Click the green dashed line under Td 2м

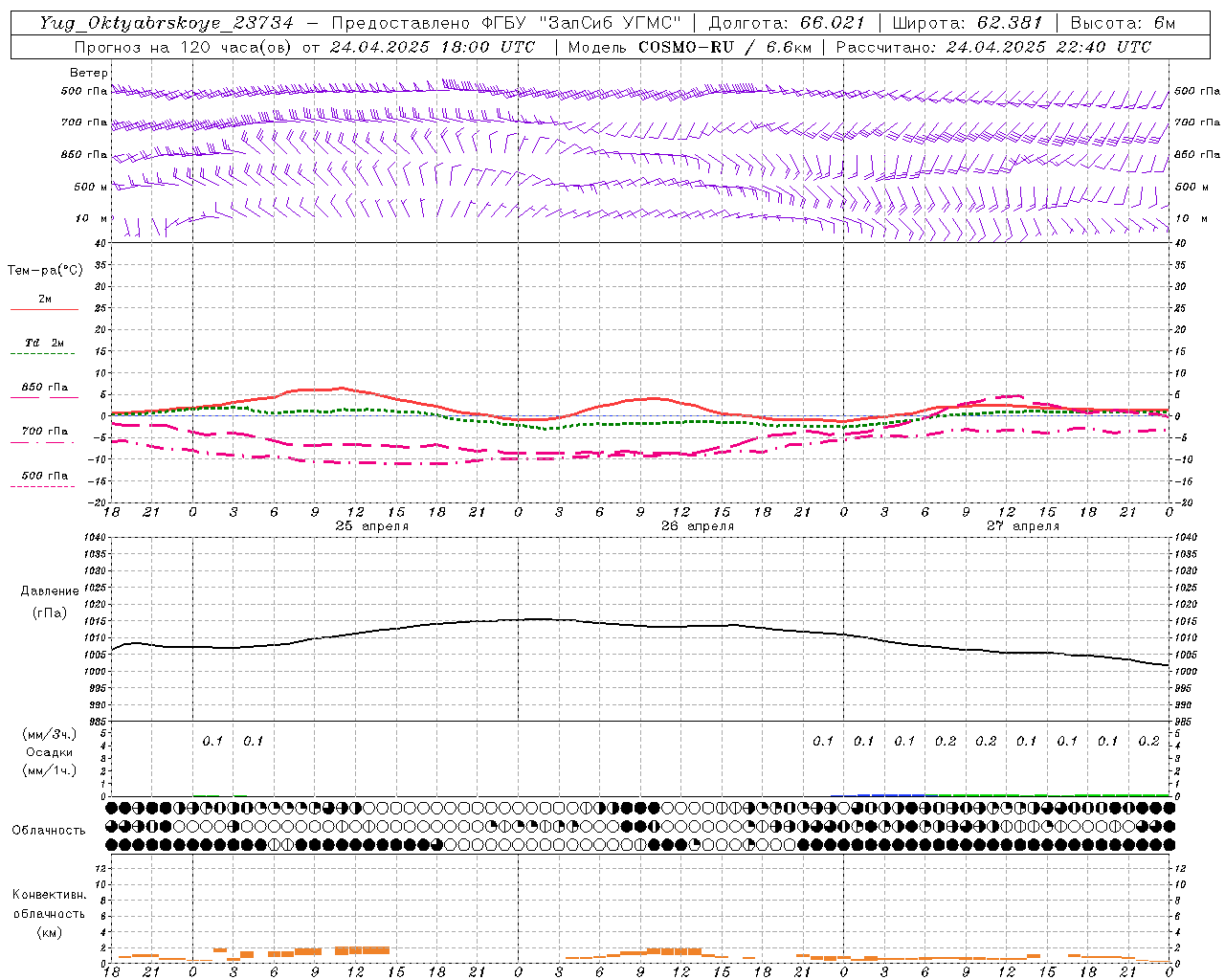pyautogui.click(x=44, y=353)
